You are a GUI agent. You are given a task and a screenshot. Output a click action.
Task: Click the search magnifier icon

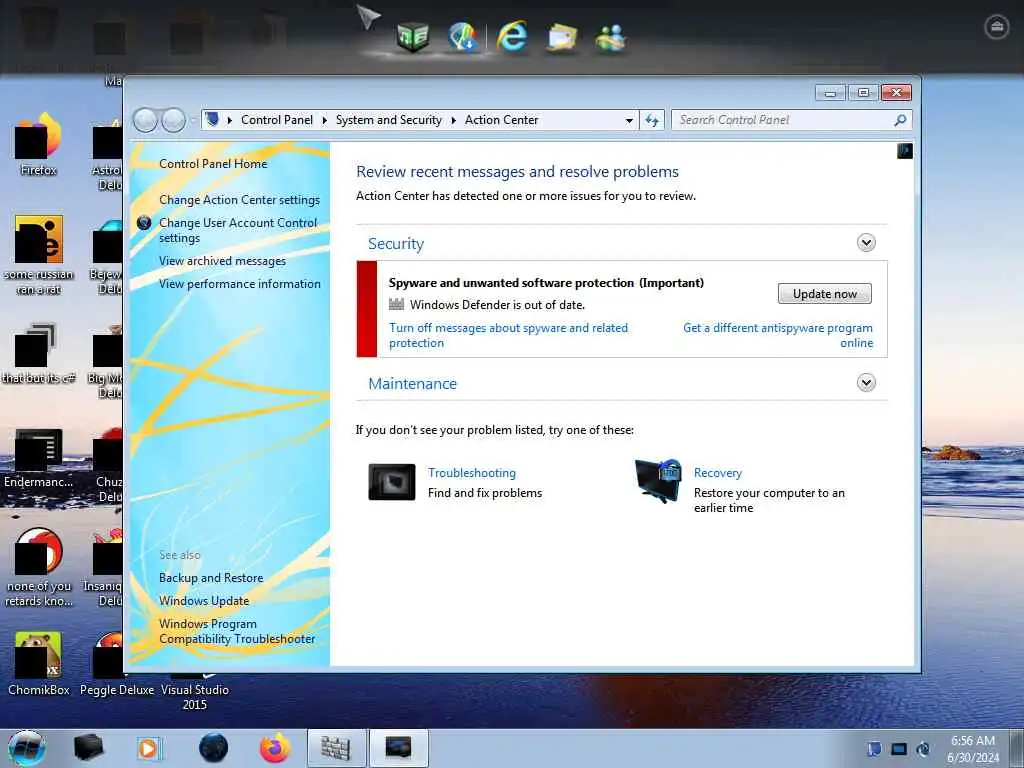point(900,120)
